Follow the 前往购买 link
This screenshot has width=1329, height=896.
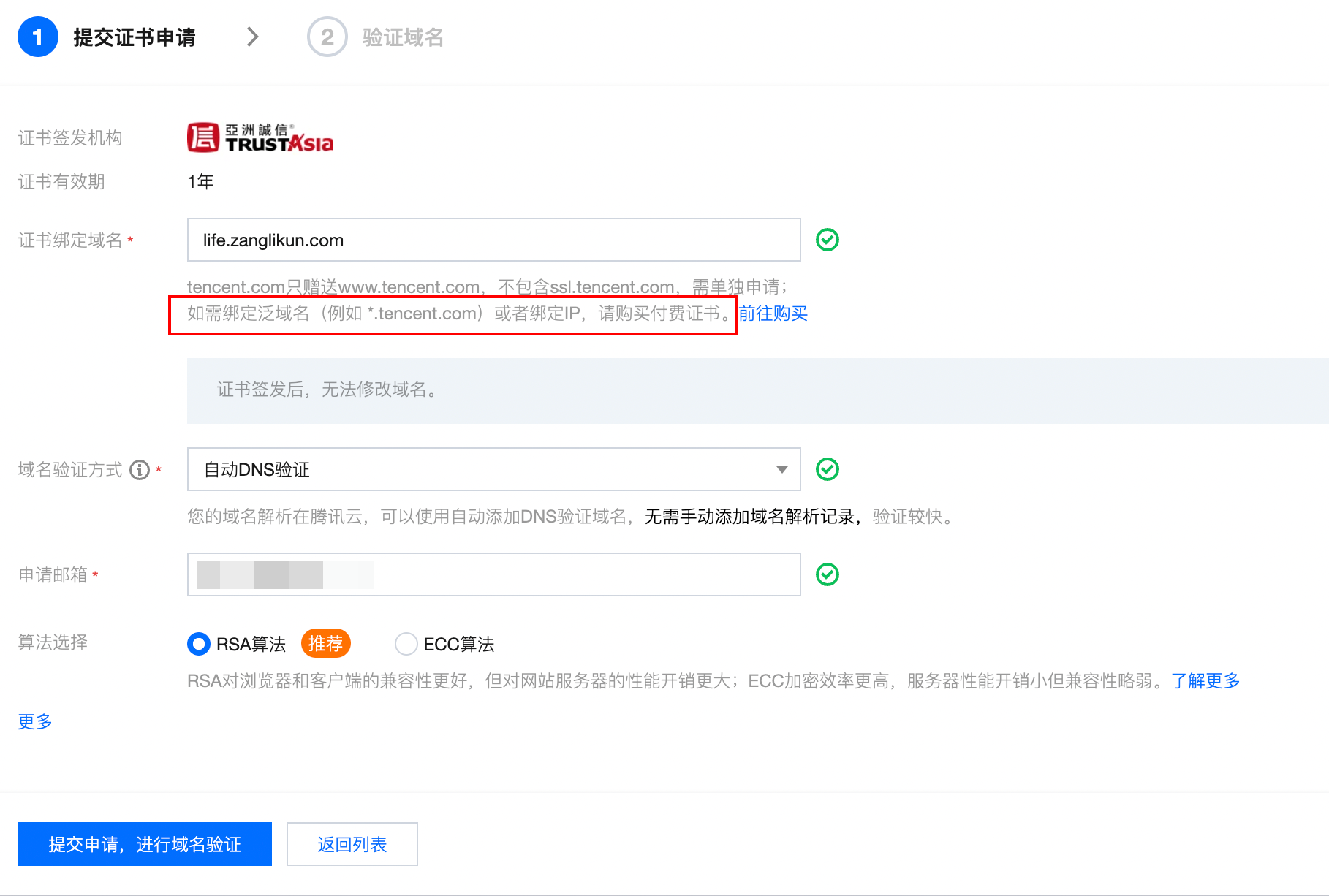pos(773,314)
